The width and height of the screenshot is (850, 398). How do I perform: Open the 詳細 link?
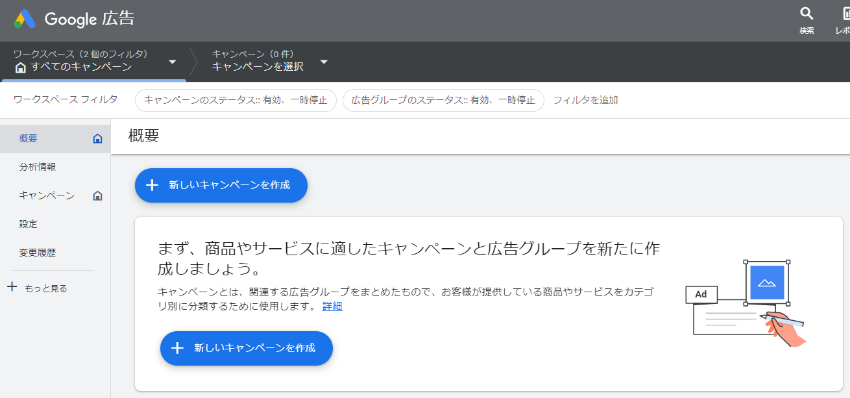click(x=332, y=306)
